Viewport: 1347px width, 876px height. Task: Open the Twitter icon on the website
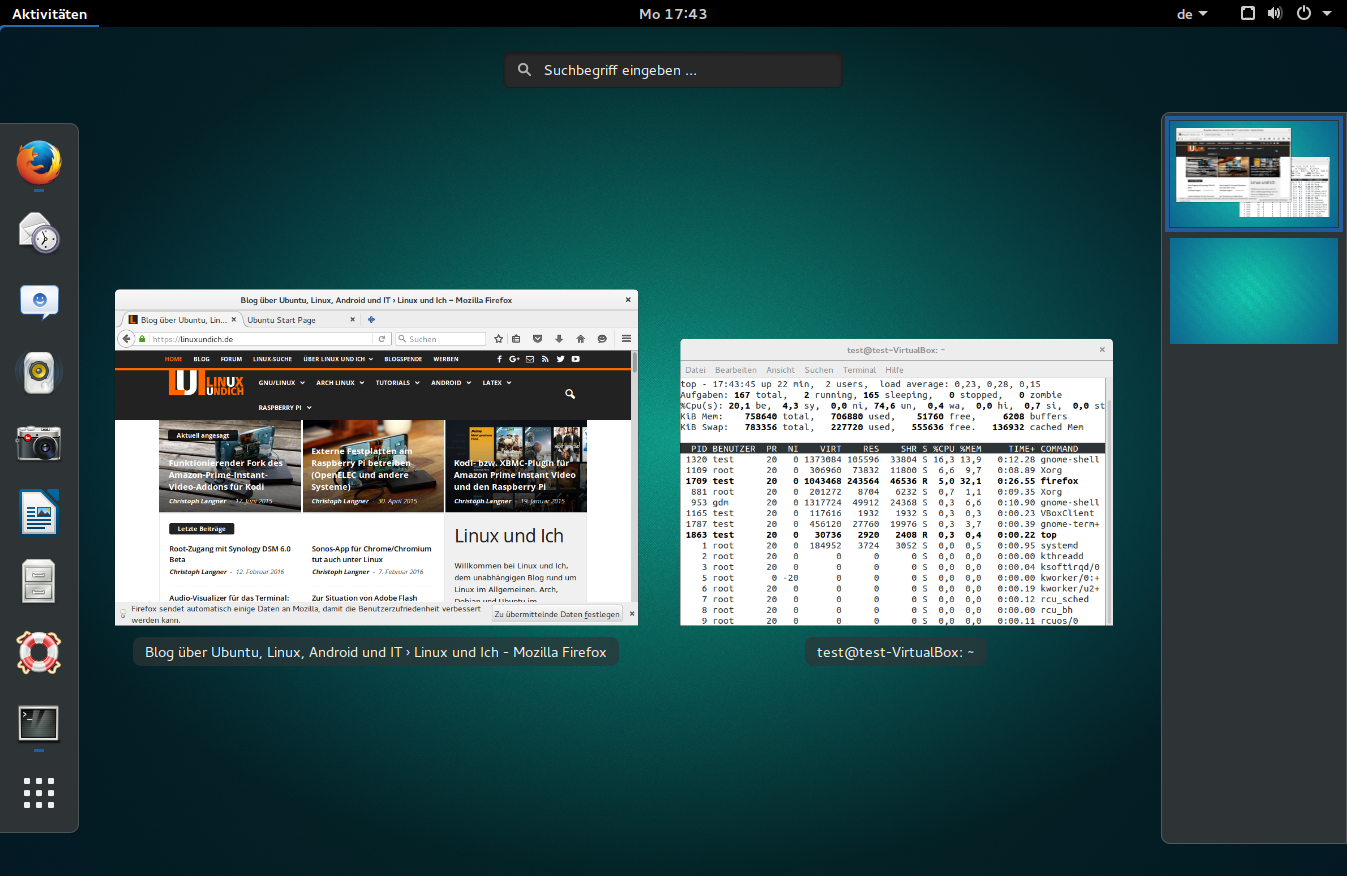click(x=560, y=359)
